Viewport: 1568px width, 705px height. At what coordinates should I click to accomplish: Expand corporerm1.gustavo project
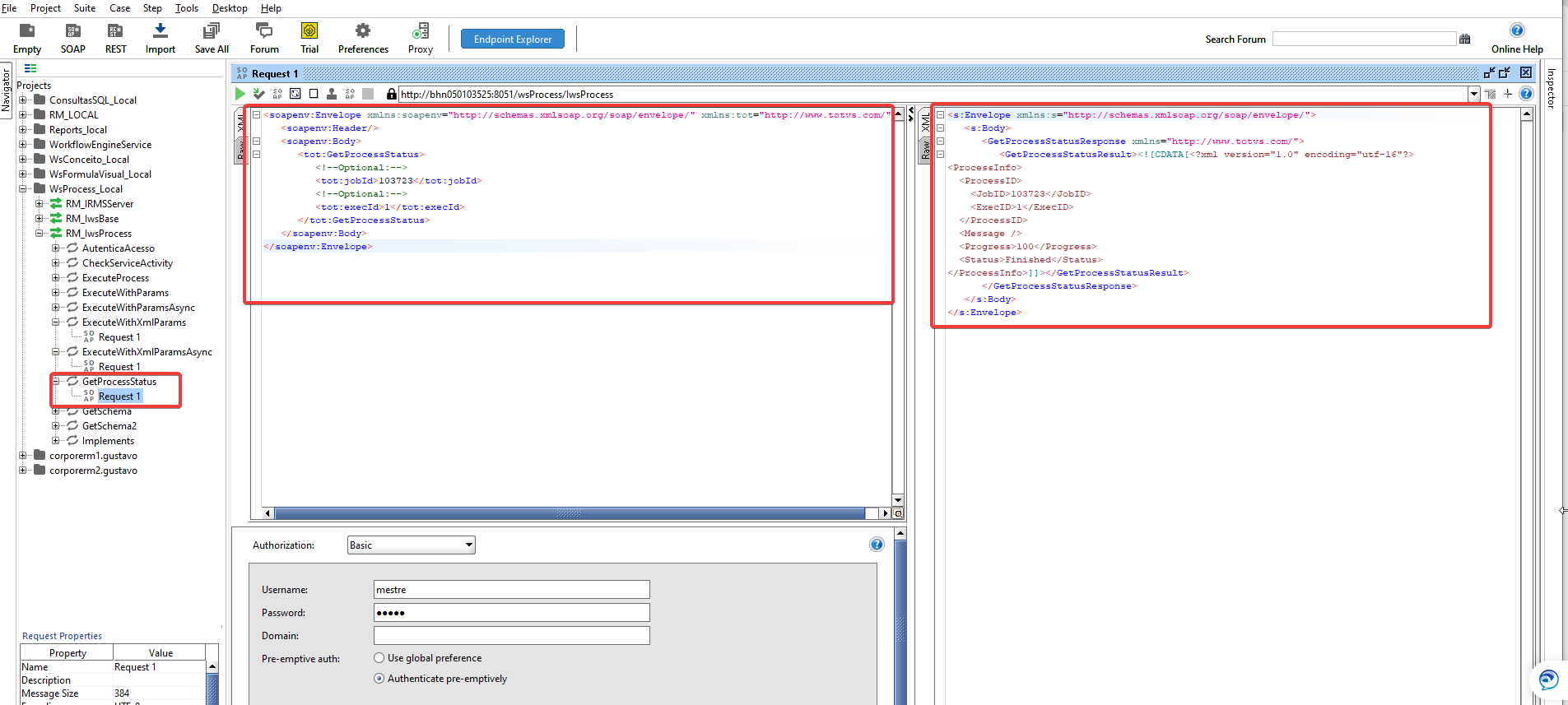(23, 456)
